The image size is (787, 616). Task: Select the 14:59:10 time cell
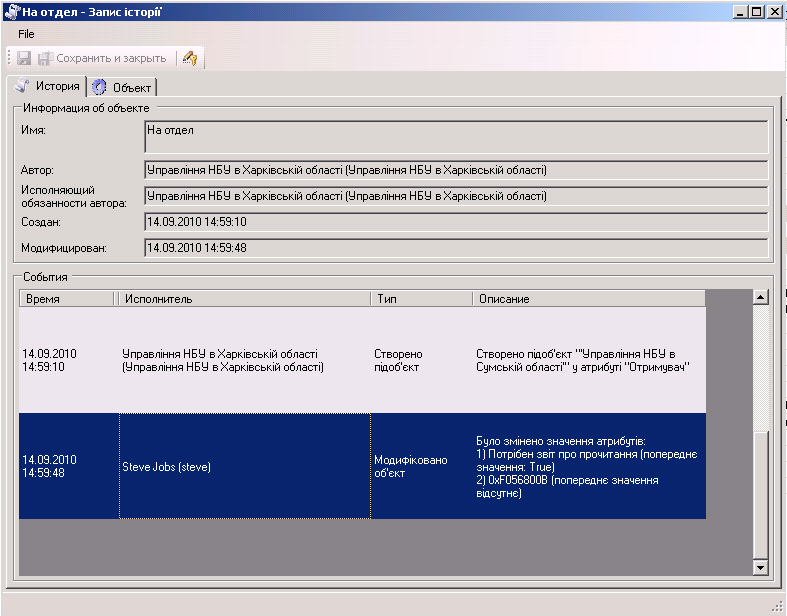click(x=69, y=360)
